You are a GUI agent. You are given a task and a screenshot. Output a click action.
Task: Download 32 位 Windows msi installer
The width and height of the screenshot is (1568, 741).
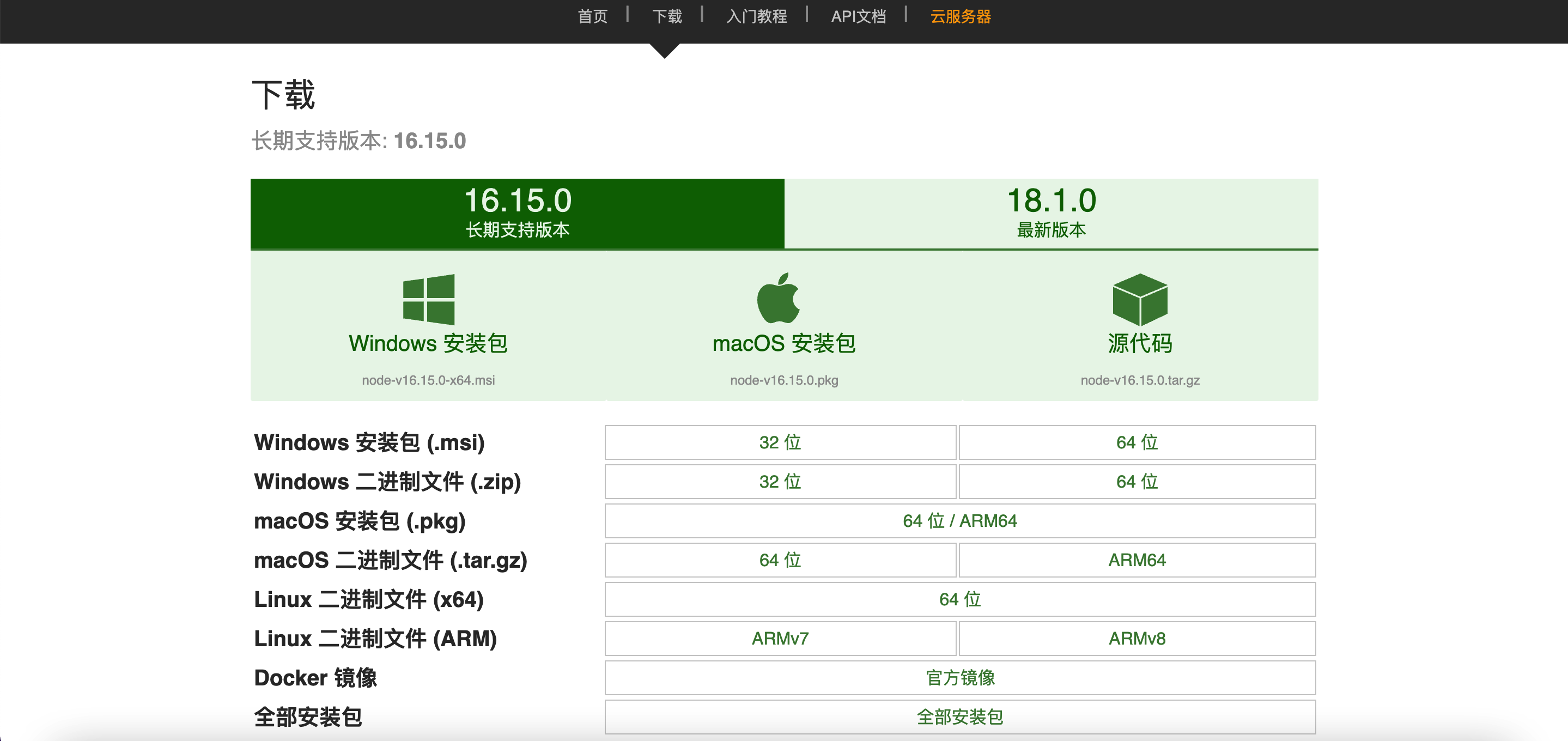pos(780,442)
